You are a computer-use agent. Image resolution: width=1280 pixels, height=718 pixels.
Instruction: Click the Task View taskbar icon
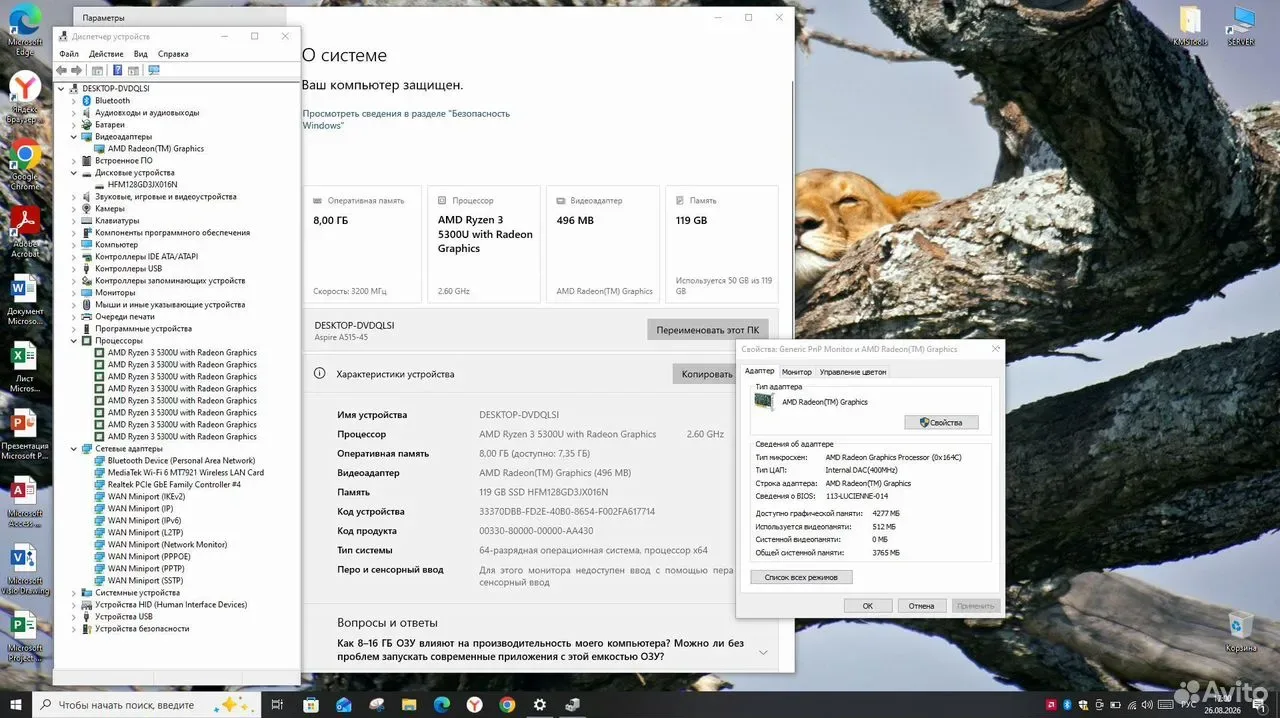coord(278,704)
